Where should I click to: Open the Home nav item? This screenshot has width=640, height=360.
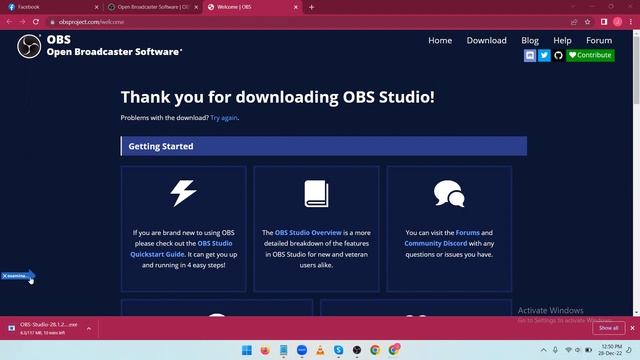click(x=440, y=40)
